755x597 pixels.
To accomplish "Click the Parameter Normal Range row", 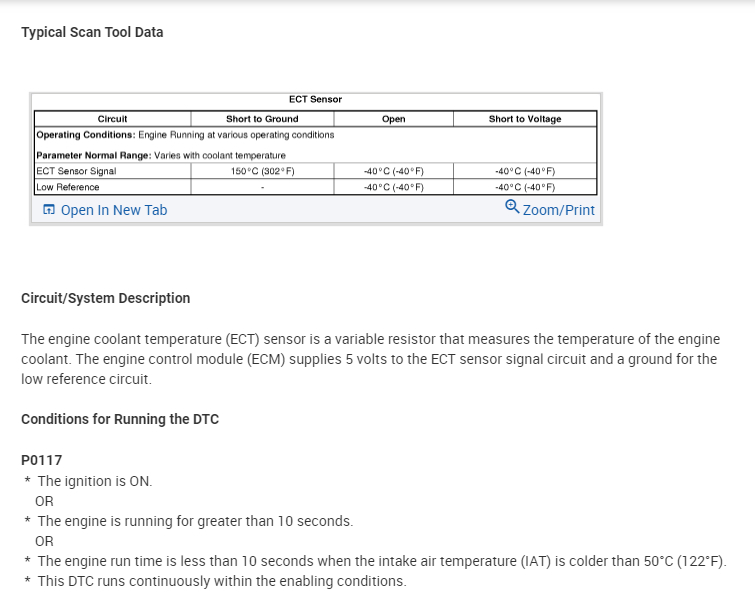I will 161,155.
